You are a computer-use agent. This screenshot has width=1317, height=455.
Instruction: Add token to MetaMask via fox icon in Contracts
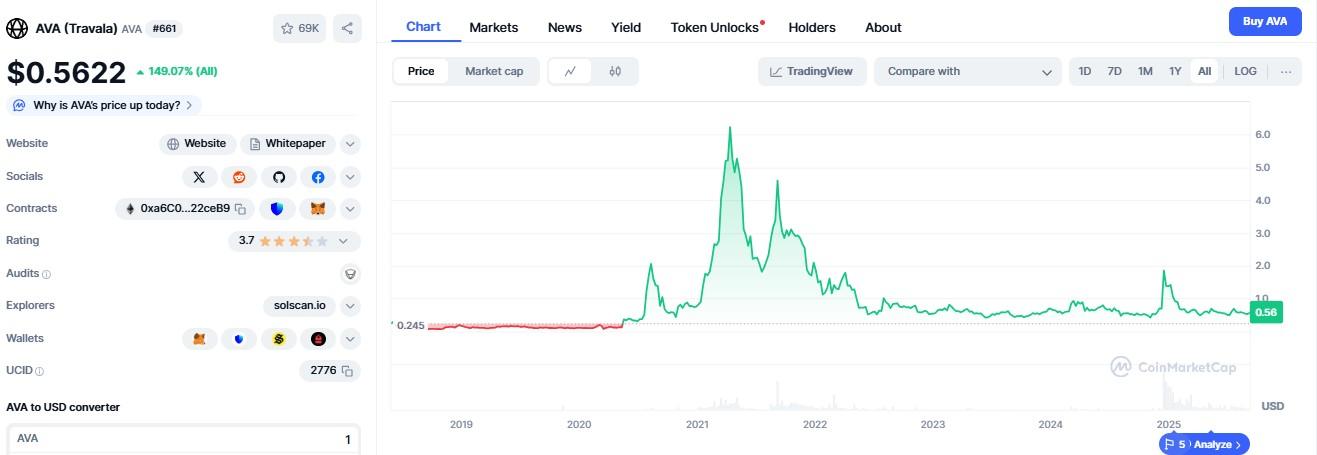click(x=318, y=209)
